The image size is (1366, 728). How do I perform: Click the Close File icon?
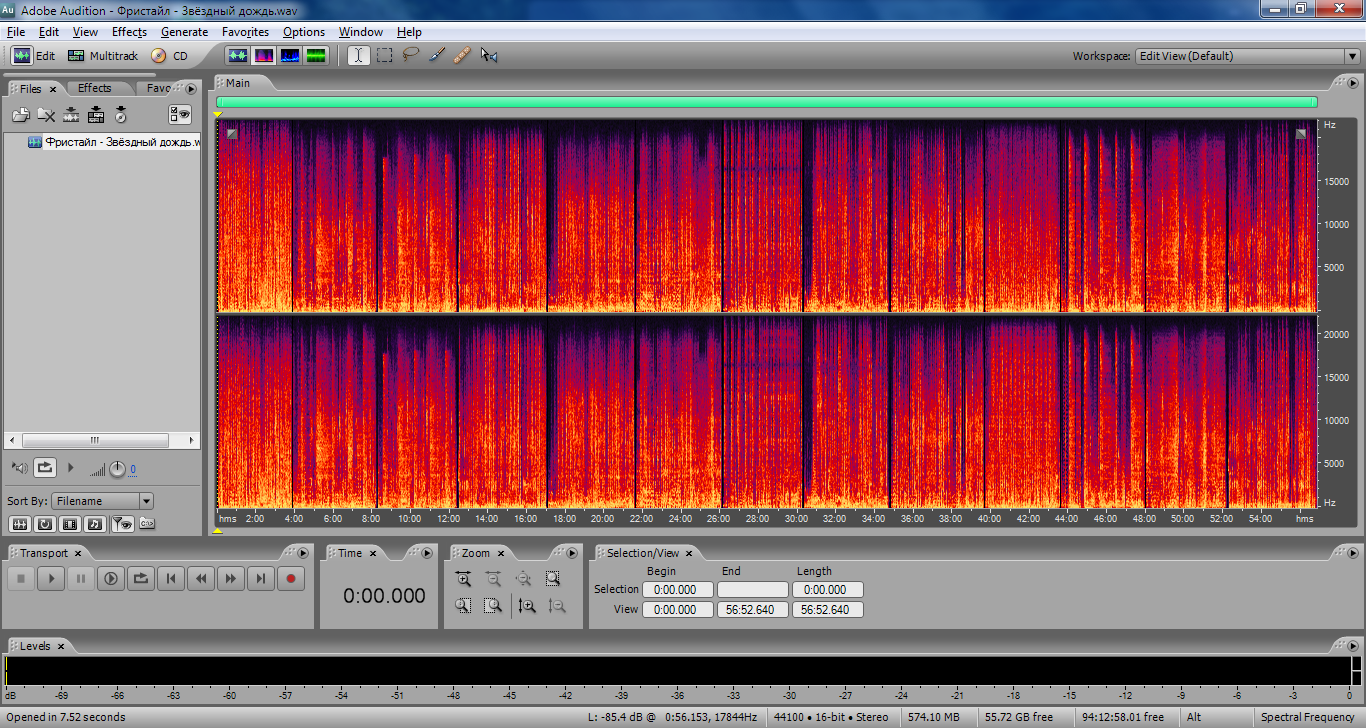(46, 115)
